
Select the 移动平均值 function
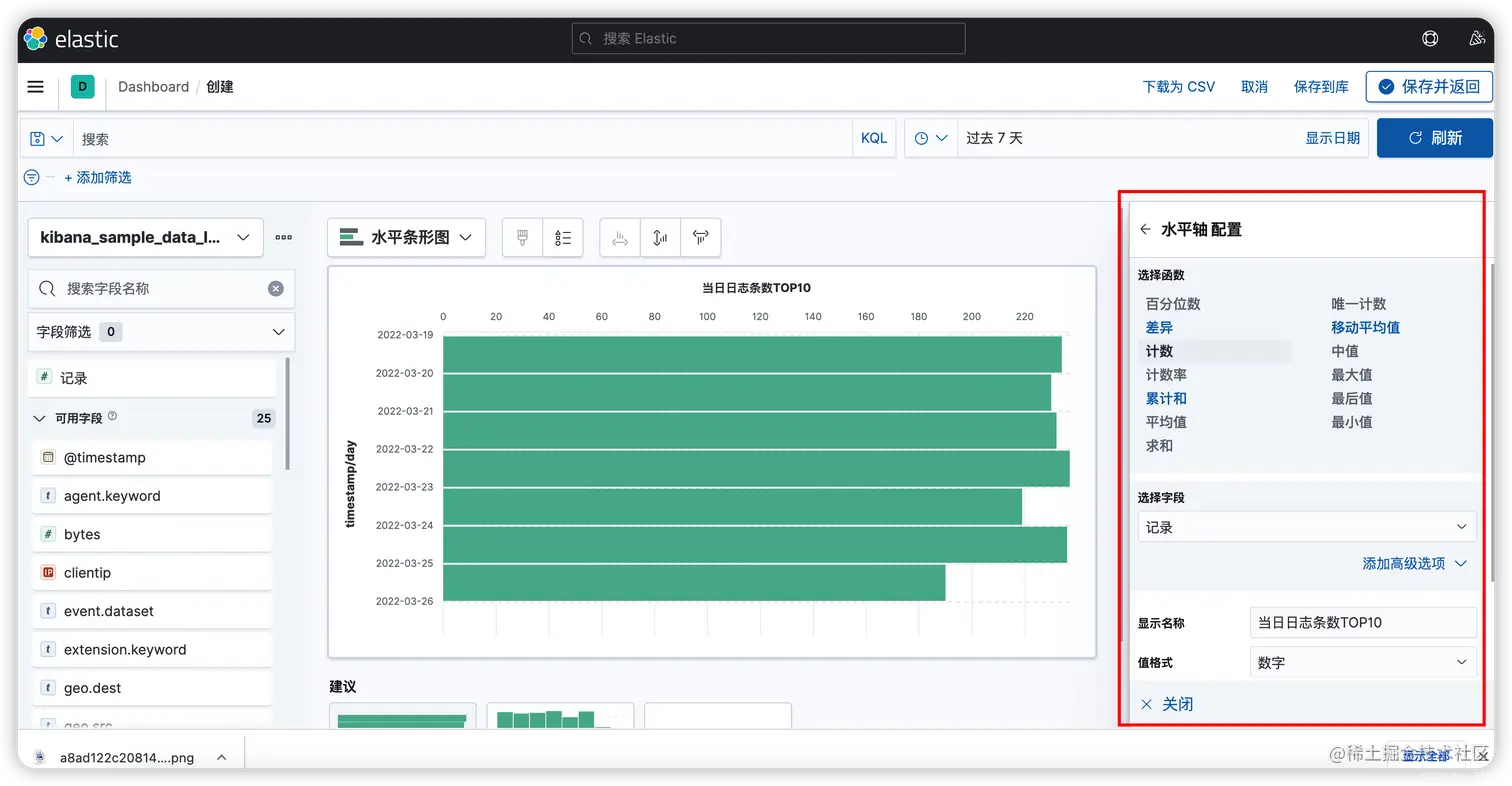coord(1365,327)
